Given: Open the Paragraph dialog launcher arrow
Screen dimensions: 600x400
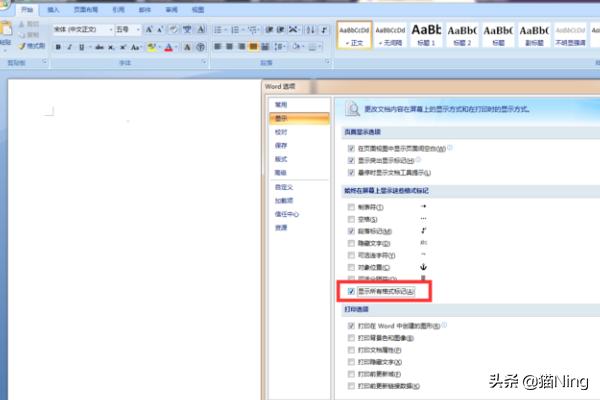Looking at the screenshot, I should (328, 62).
